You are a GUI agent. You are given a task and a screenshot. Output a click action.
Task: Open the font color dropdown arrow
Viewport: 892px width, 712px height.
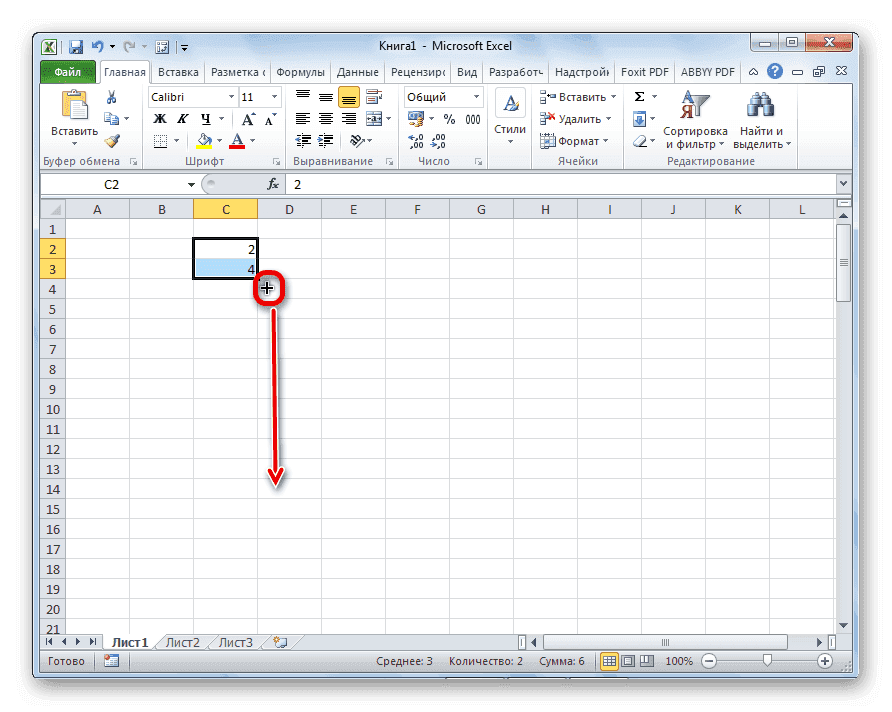[x=254, y=140]
